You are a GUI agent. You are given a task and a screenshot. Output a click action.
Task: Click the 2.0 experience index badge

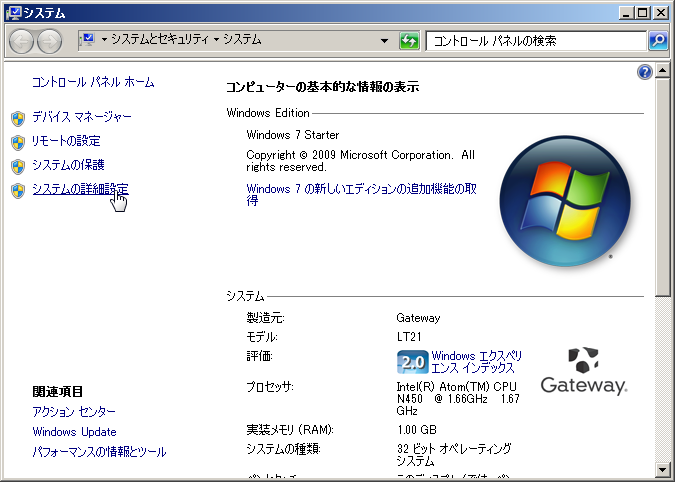click(412, 362)
